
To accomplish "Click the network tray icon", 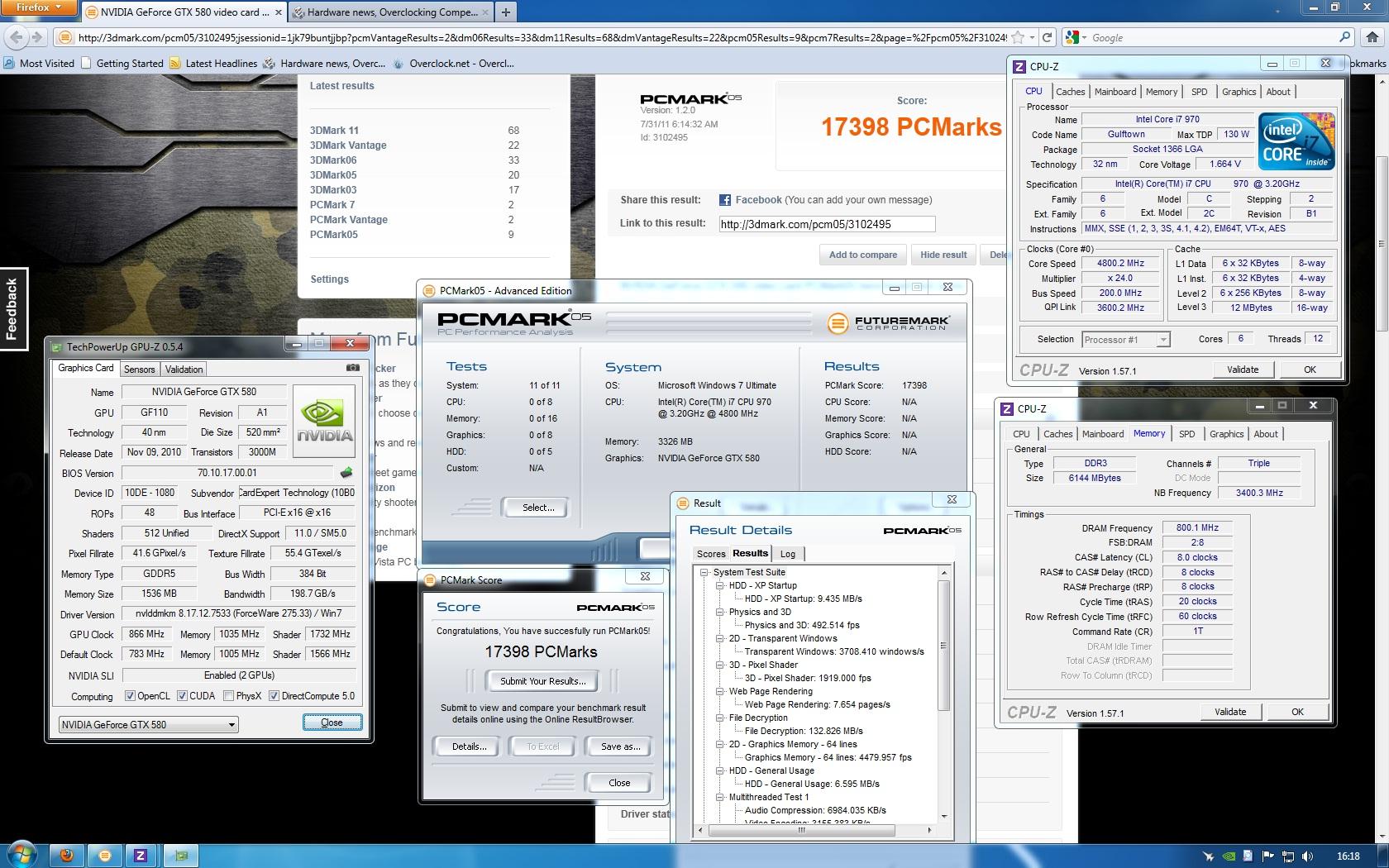I will click(1289, 856).
